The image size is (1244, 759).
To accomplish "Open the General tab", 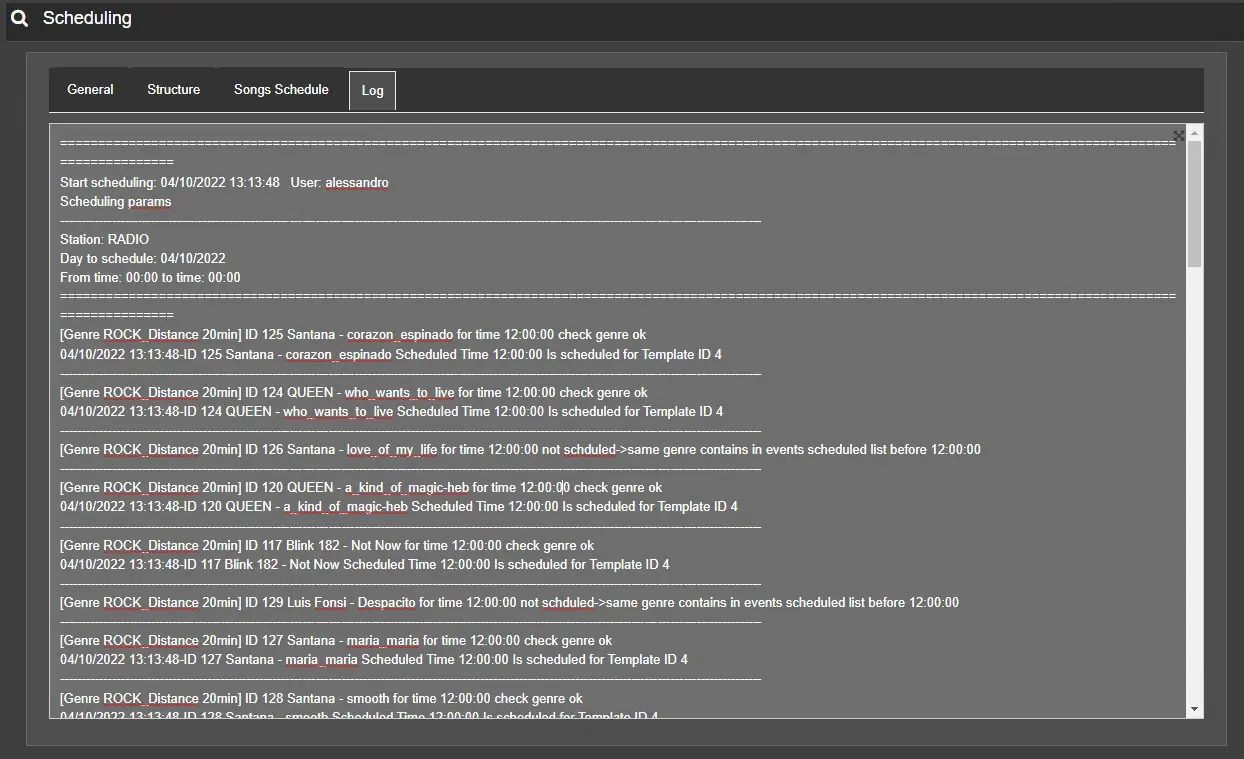I will pos(90,90).
